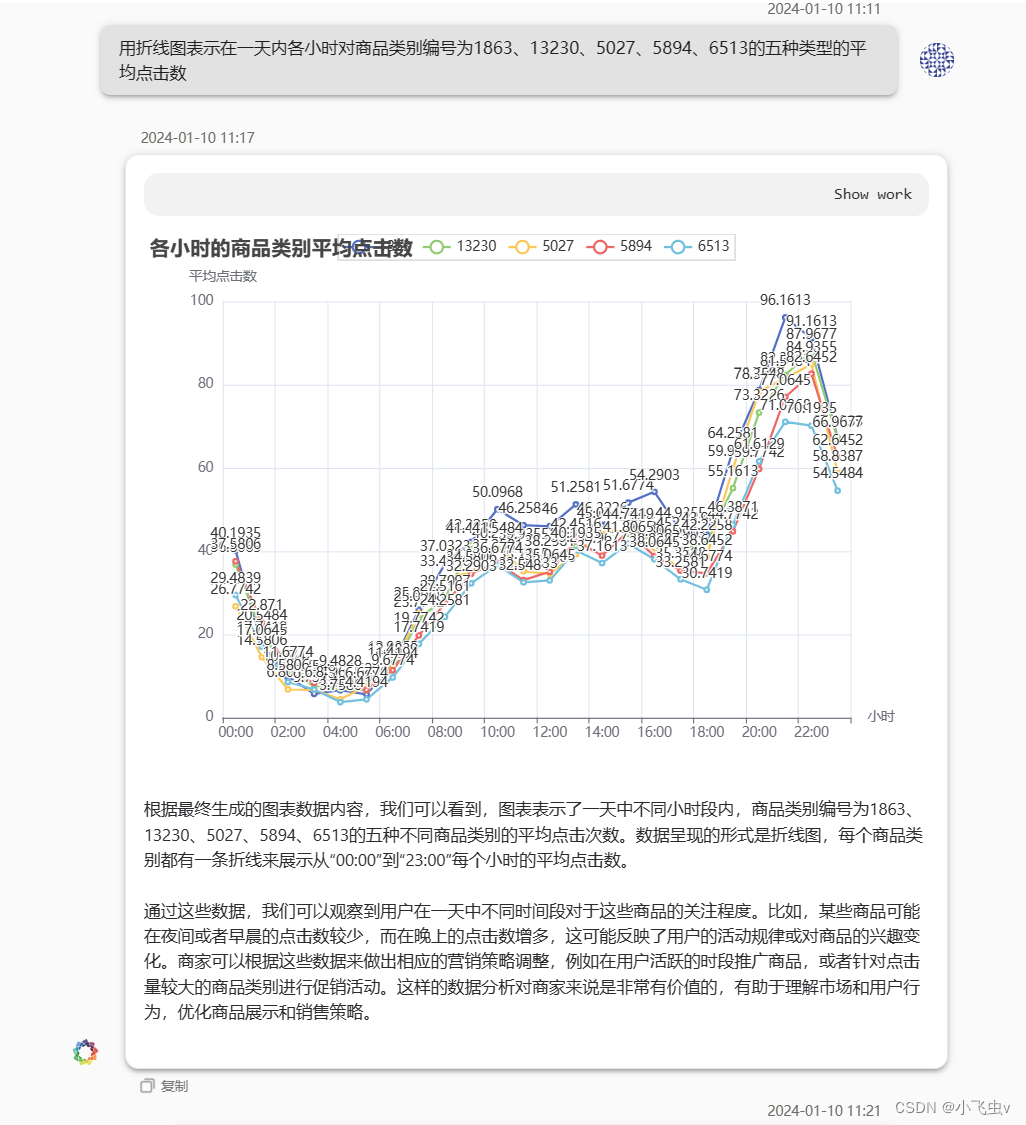This screenshot has height=1125, width=1026.
Task: Toggle the partially hidden 1863 legend marker
Action: click(359, 246)
